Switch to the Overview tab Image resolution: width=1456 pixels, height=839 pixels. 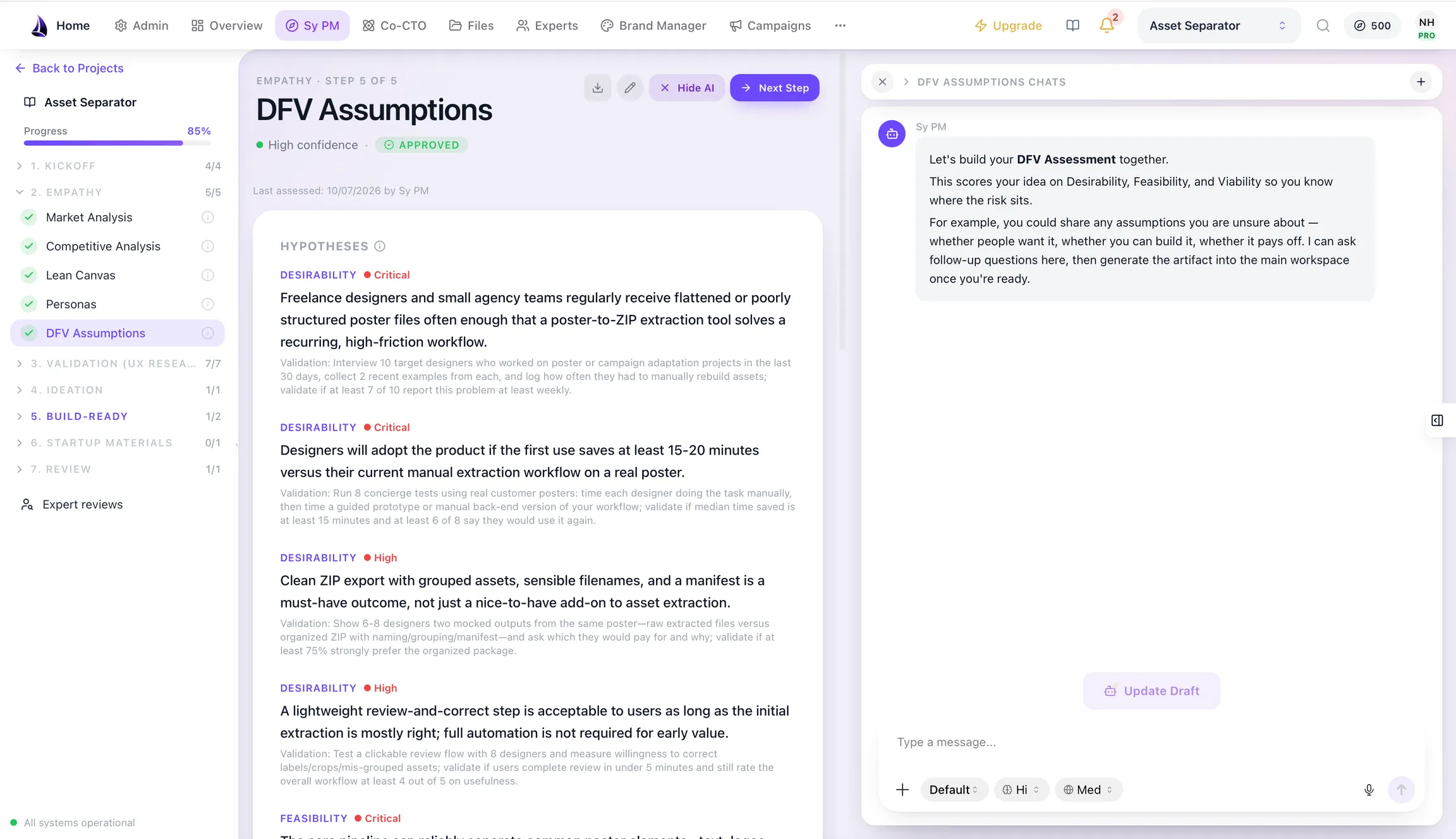(x=226, y=26)
